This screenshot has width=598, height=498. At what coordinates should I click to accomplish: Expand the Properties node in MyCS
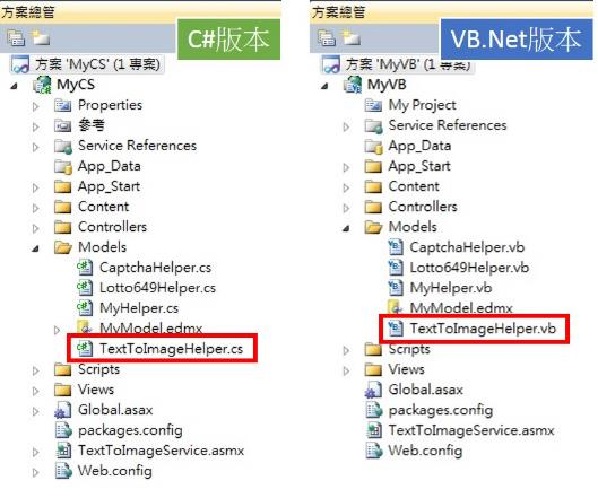[35, 106]
